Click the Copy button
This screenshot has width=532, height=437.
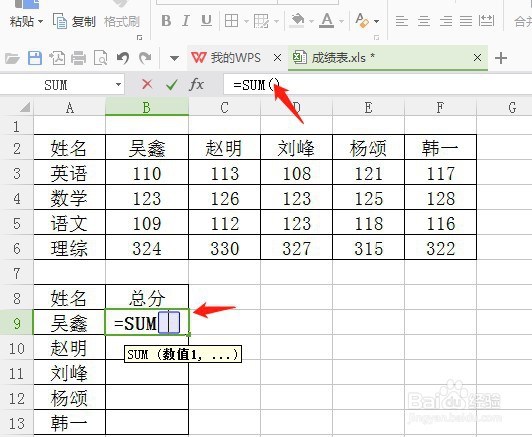(75, 21)
